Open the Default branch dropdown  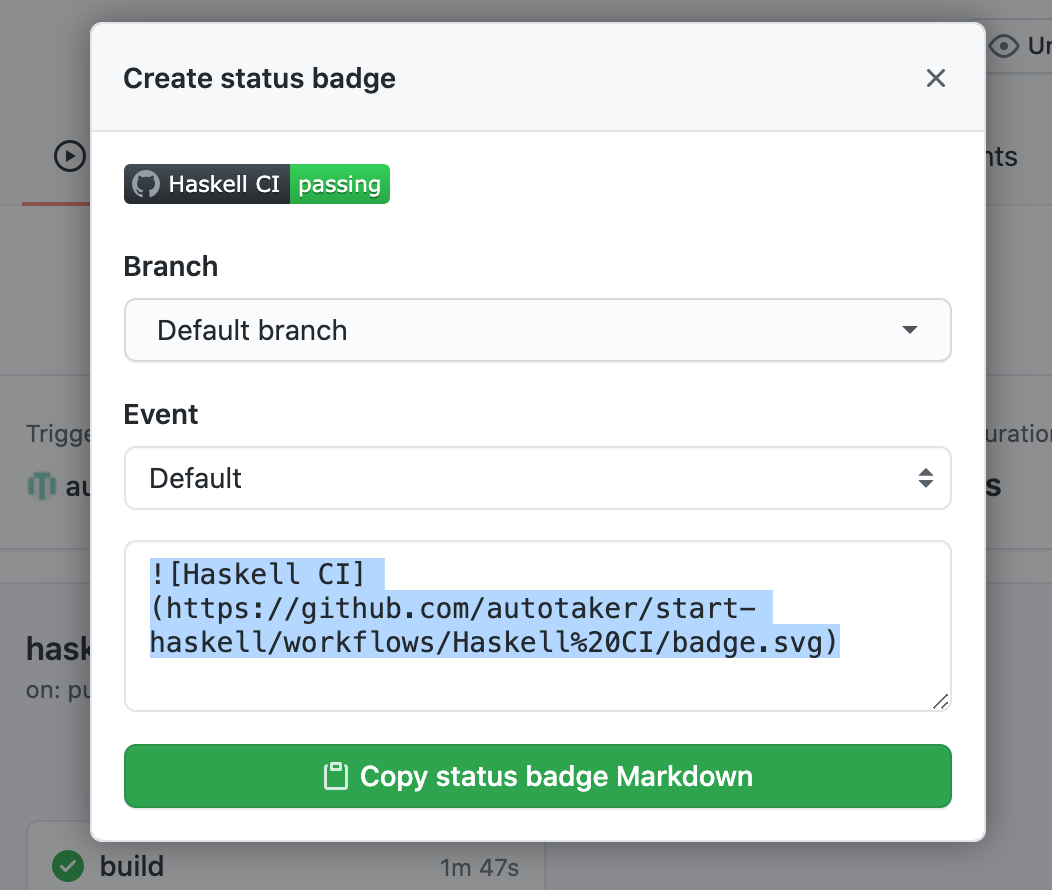coord(537,330)
